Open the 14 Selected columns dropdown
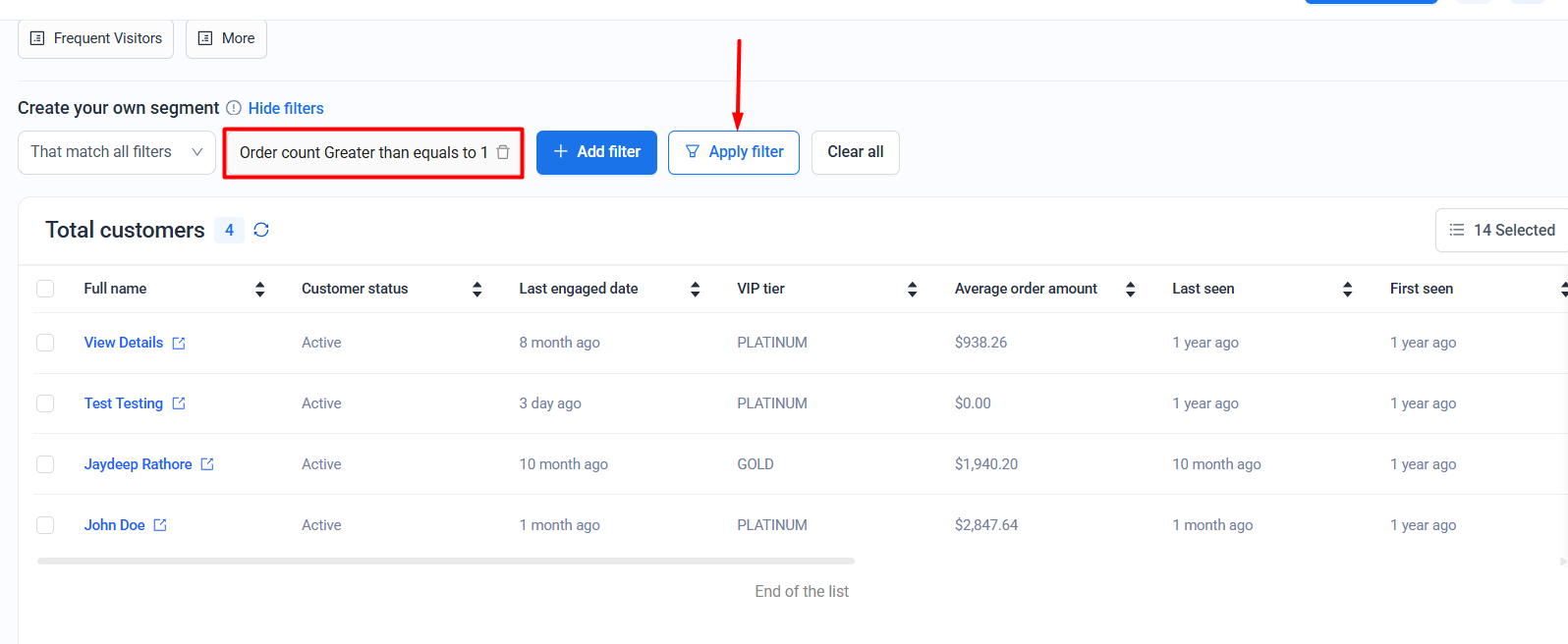The height and width of the screenshot is (644, 1568). coord(1501,230)
